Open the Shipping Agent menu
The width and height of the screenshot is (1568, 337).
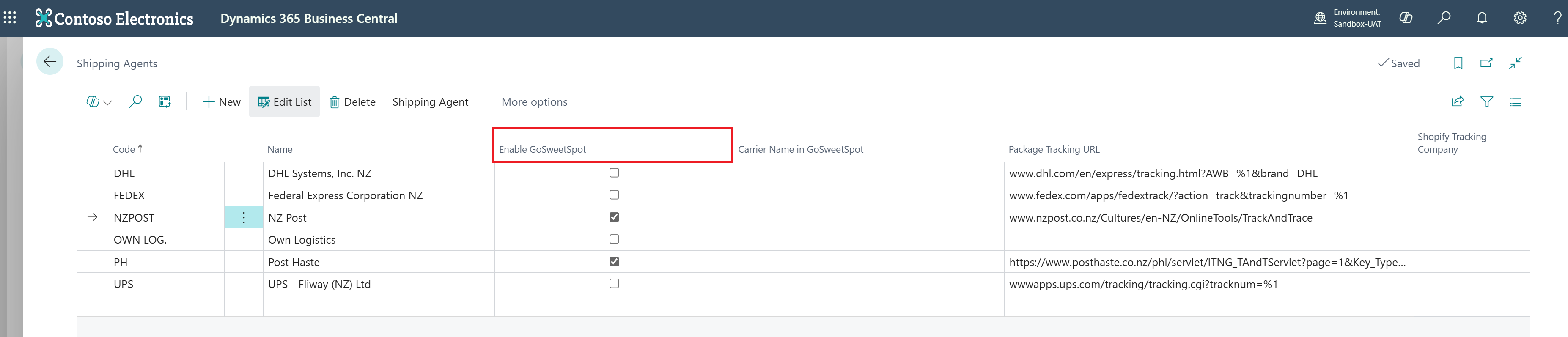tap(430, 101)
